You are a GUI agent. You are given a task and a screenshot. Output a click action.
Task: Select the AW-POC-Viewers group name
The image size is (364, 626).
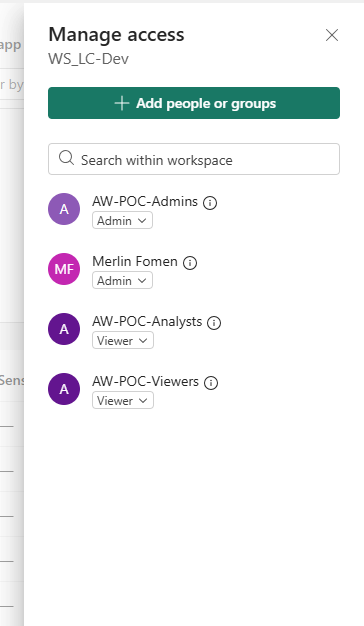click(x=145, y=381)
